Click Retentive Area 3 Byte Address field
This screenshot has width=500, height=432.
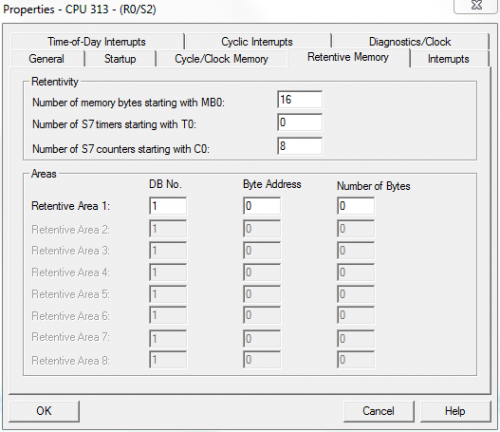pyautogui.click(x=262, y=250)
